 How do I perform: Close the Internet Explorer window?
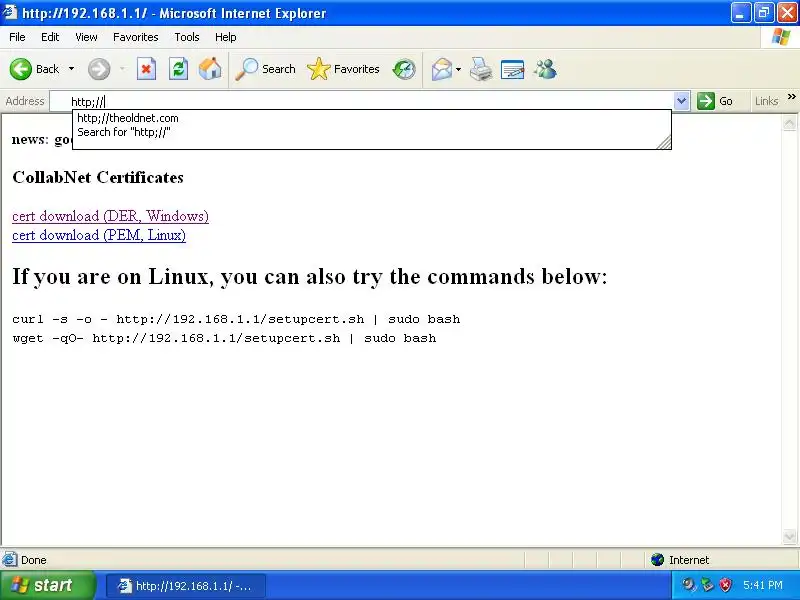click(787, 13)
